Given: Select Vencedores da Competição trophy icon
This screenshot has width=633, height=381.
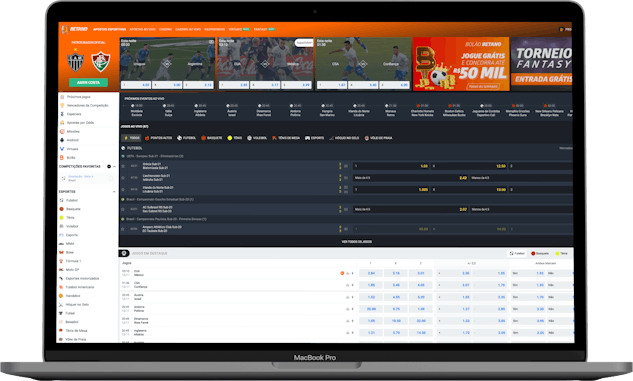Looking at the screenshot, I should (62, 105).
